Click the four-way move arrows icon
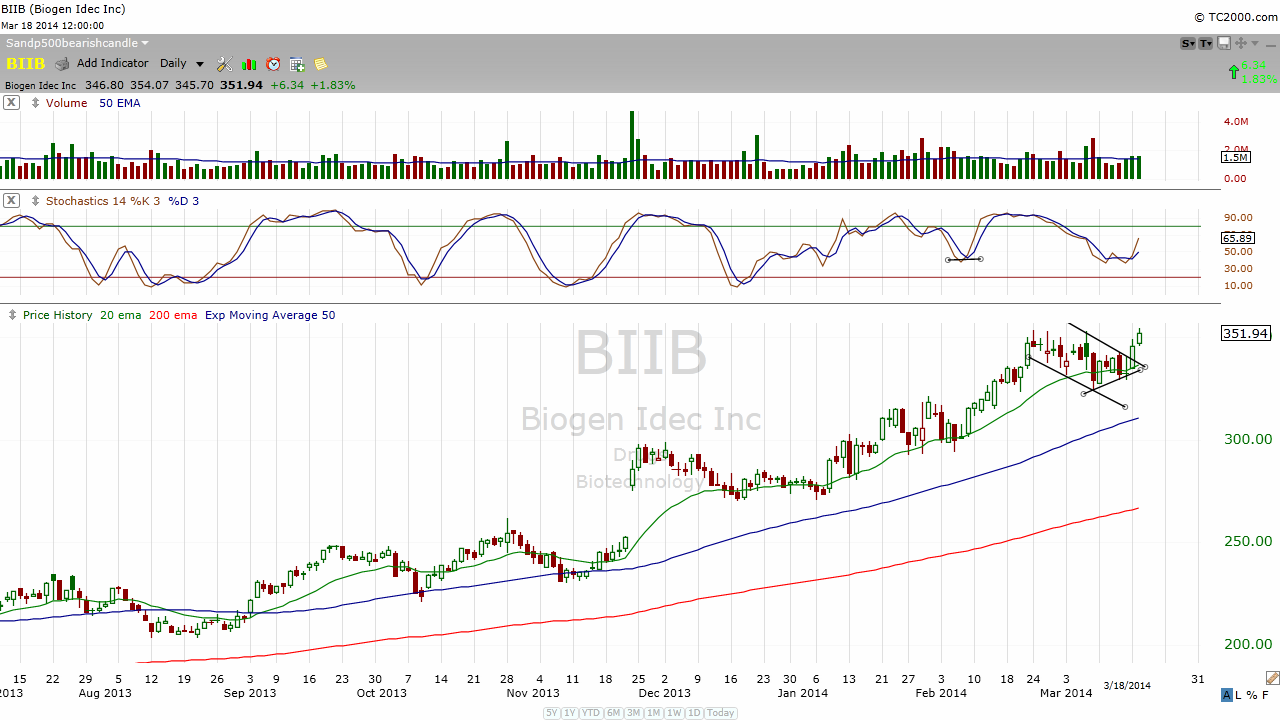 click(x=1241, y=43)
